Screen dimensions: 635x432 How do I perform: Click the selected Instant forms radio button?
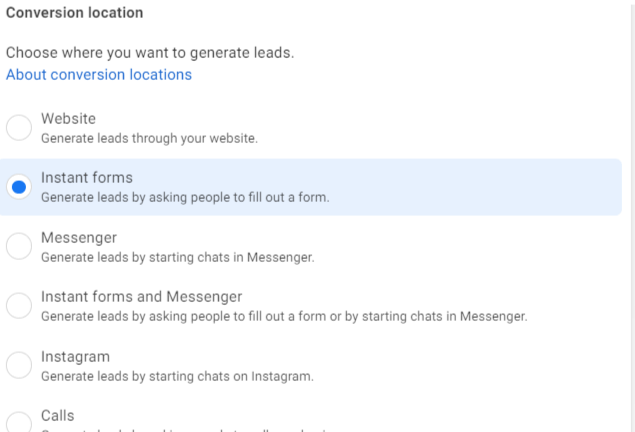(x=19, y=187)
